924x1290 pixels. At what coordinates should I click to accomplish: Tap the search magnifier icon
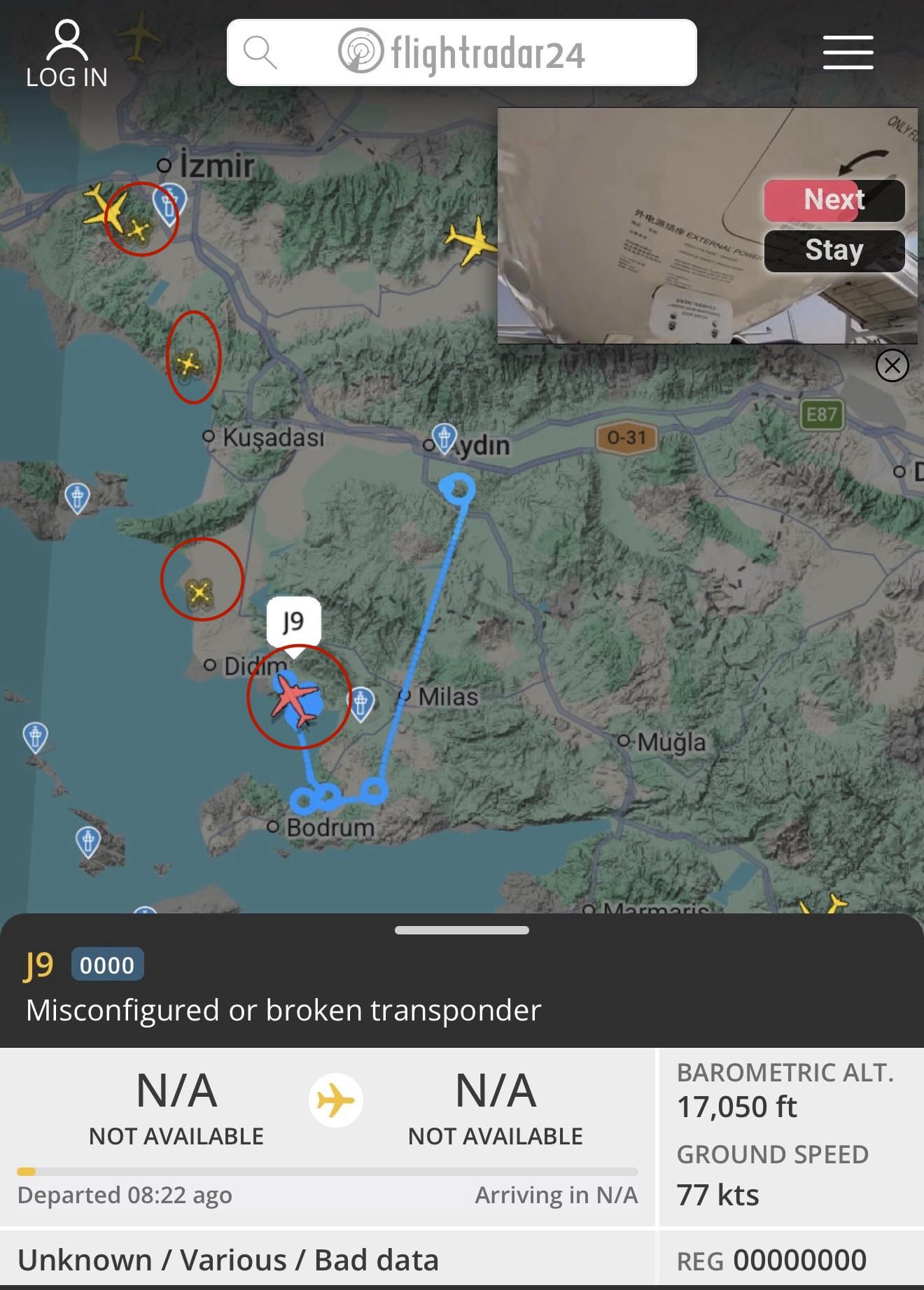tap(260, 52)
